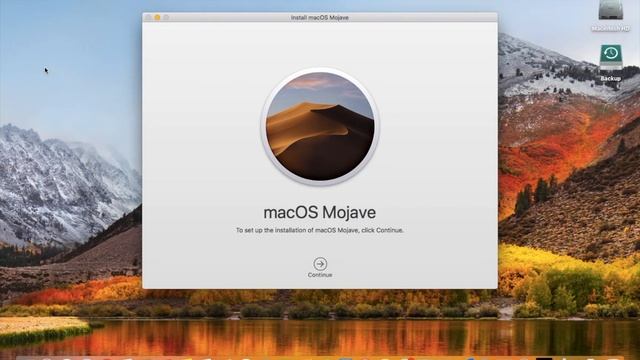Click the yellow minimize button of the installer
The height and width of the screenshot is (360, 640).
157,18
